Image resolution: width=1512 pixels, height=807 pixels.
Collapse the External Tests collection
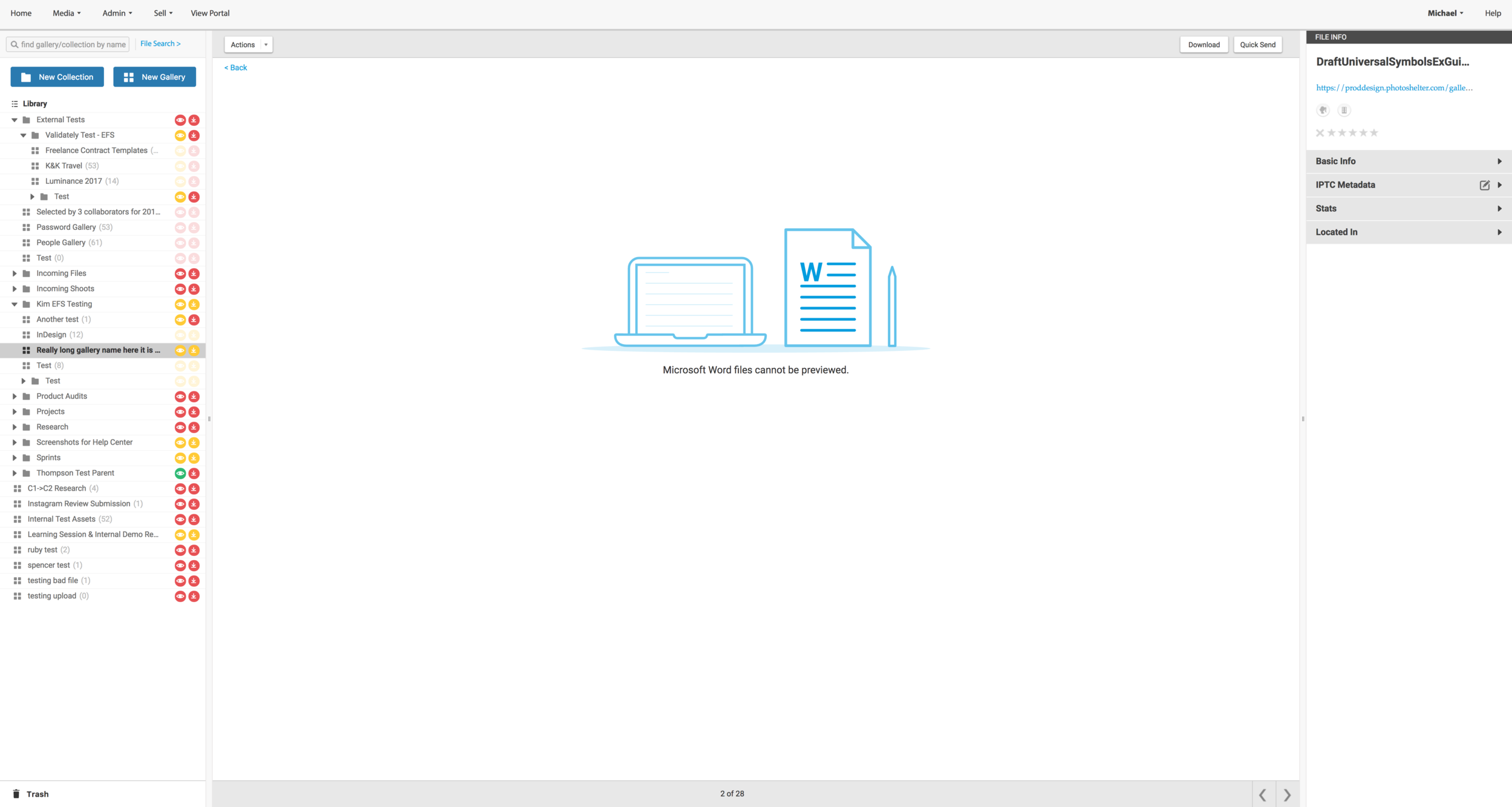pyautogui.click(x=15, y=120)
